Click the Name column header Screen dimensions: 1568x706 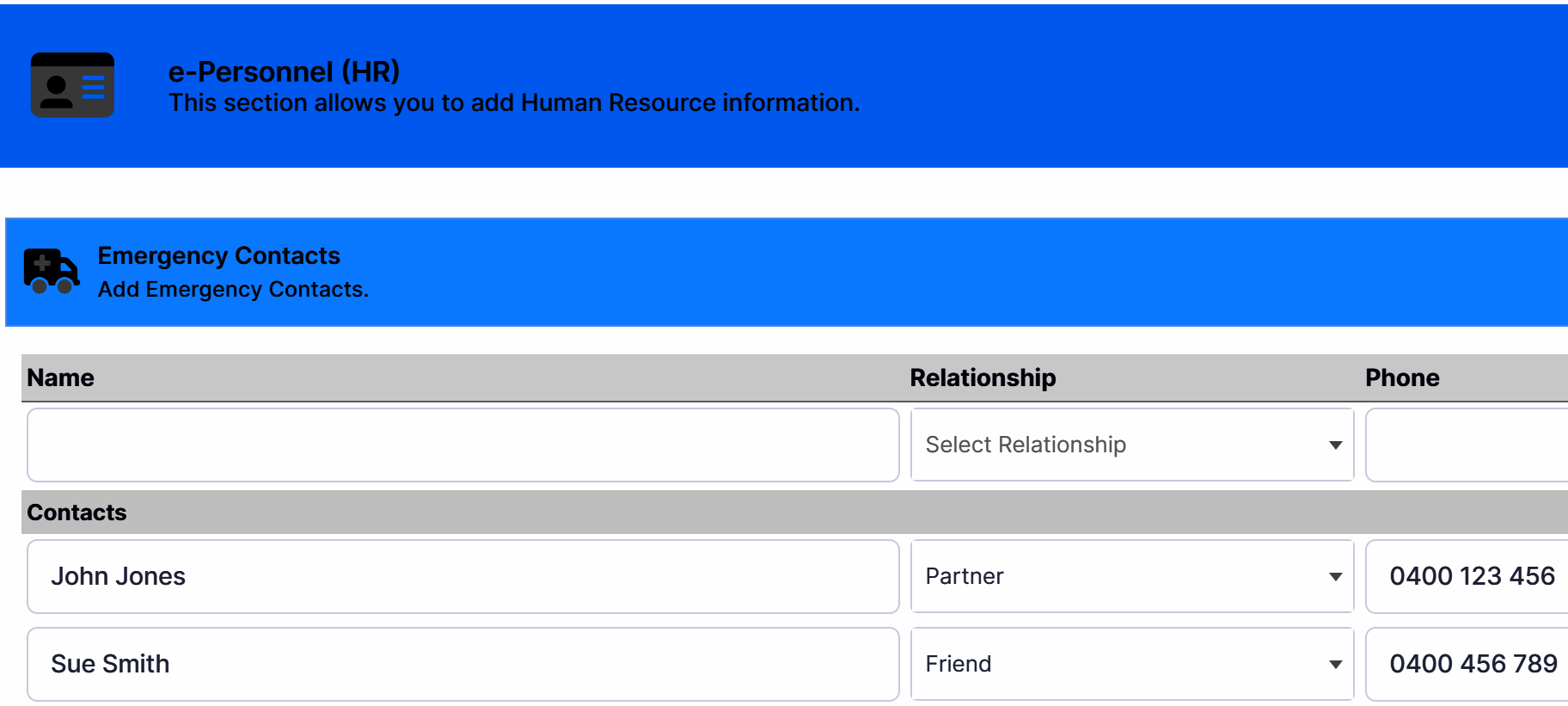[x=60, y=378]
